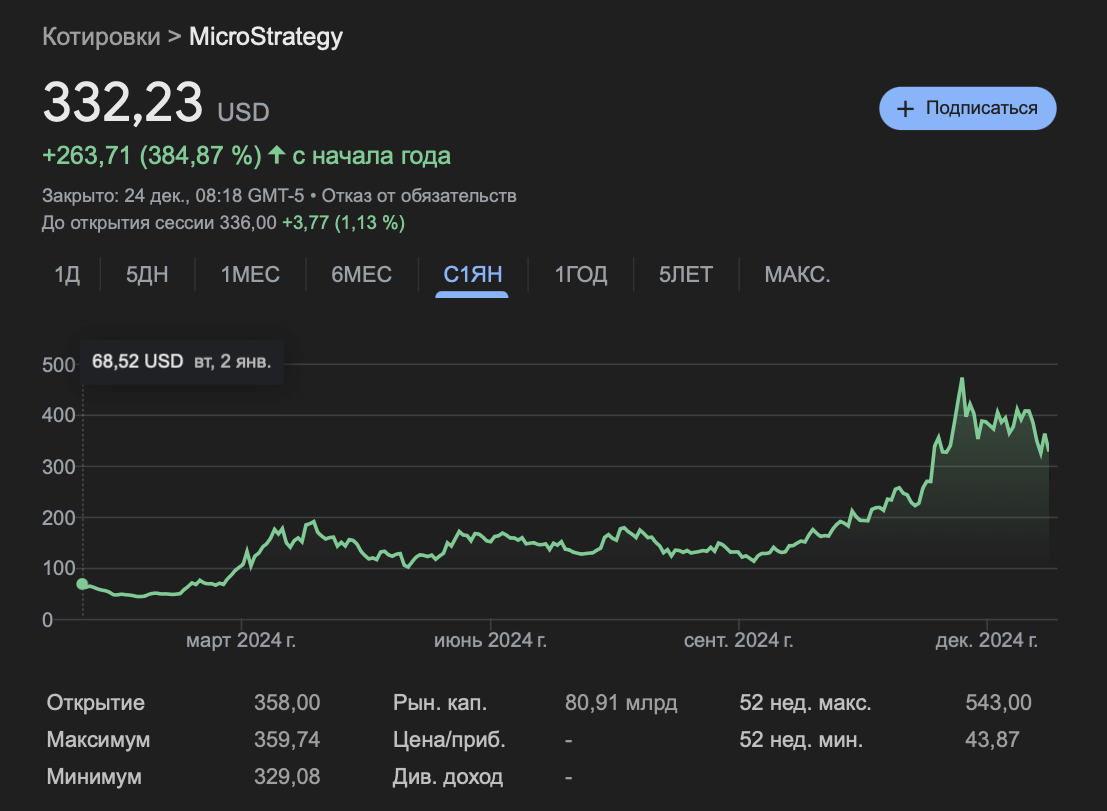Click the 52 нед. мин. value 43,87
This screenshot has width=1107, height=811.
[x=992, y=739]
